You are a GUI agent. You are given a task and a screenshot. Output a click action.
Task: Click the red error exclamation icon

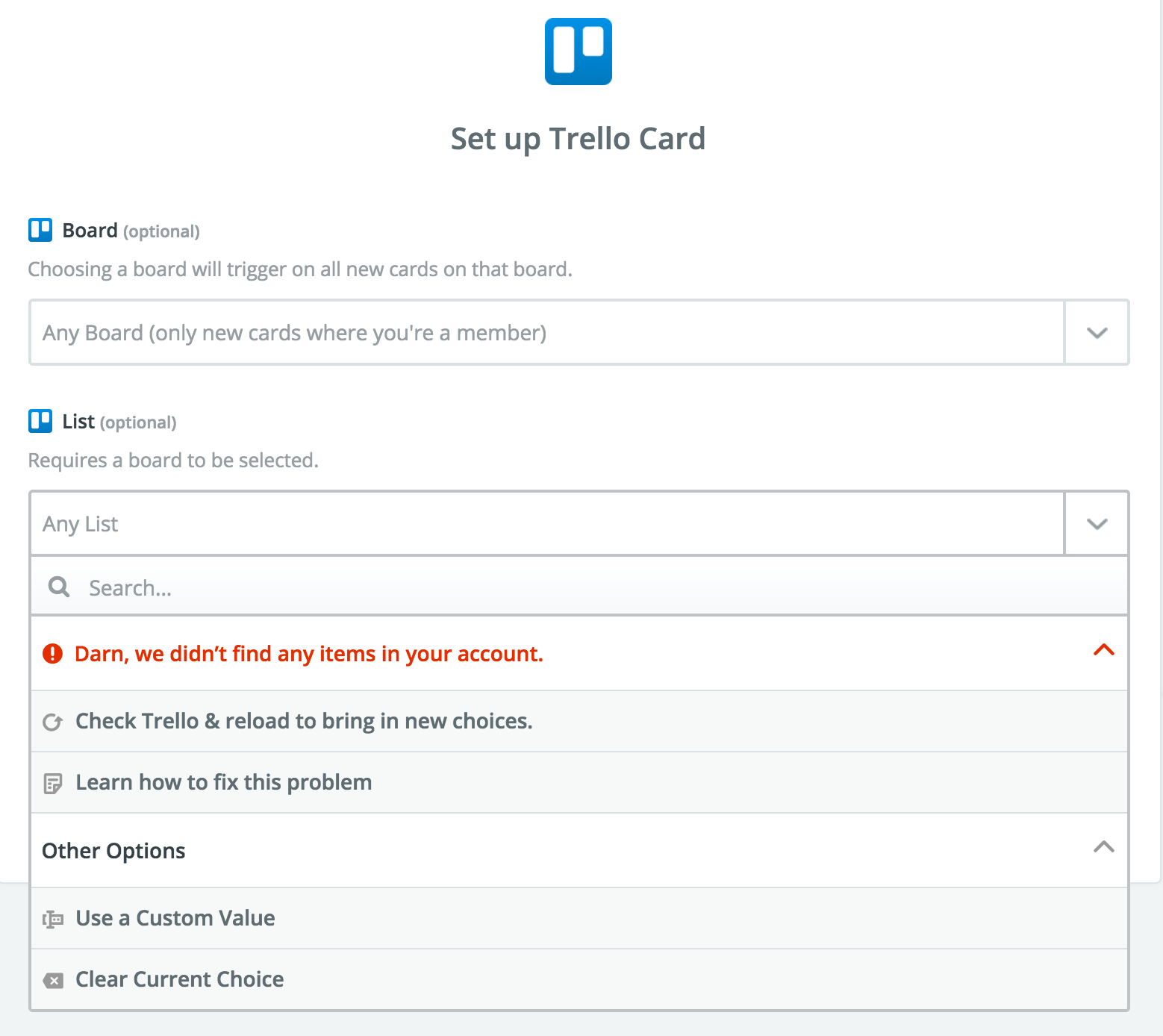click(x=53, y=654)
